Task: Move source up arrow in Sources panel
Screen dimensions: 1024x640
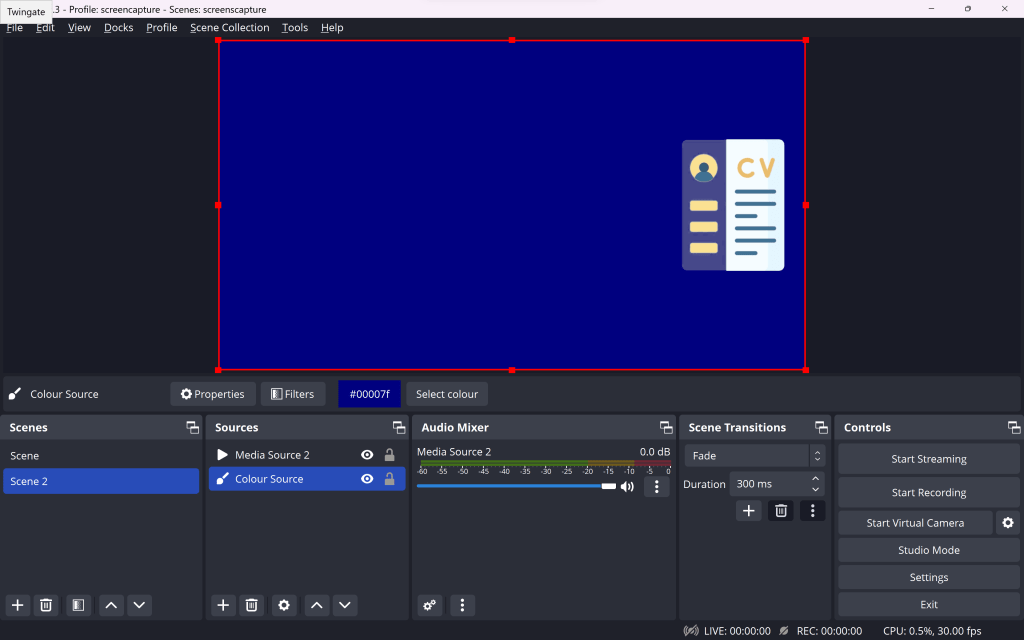Action: [x=317, y=605]
